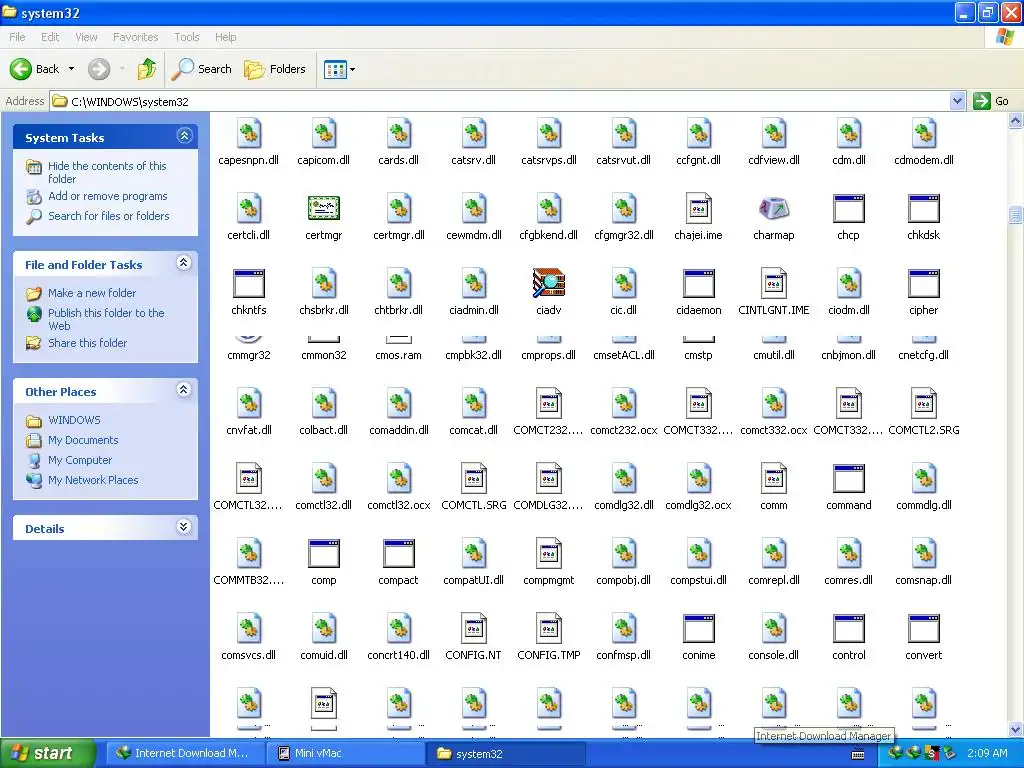Select the certmgr certificate icon

323,209
